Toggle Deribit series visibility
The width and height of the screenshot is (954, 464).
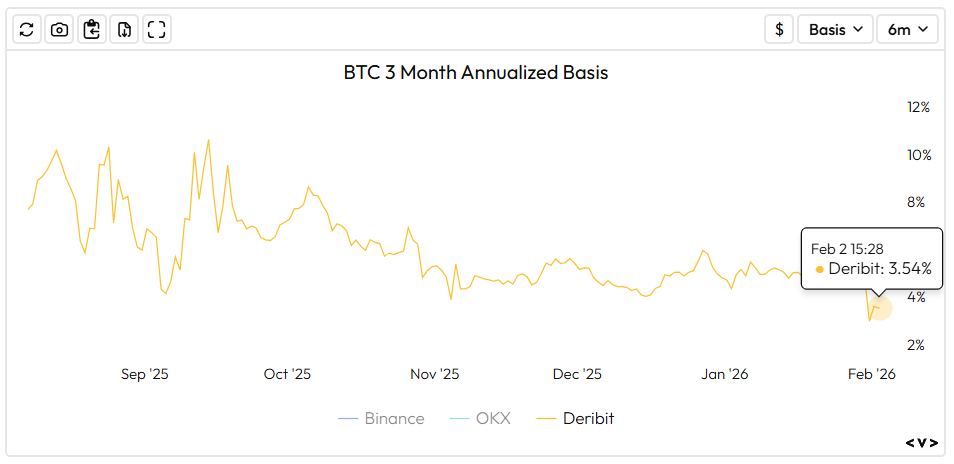point(588,418)
